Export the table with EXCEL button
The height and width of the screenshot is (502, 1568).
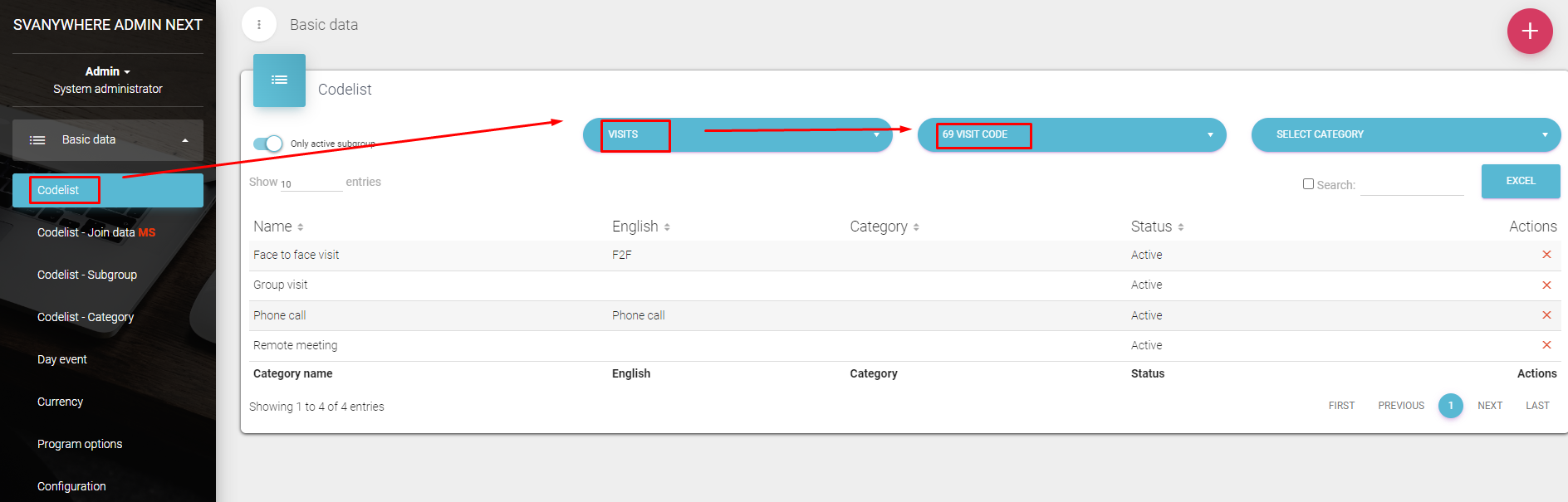(1520, 181)
